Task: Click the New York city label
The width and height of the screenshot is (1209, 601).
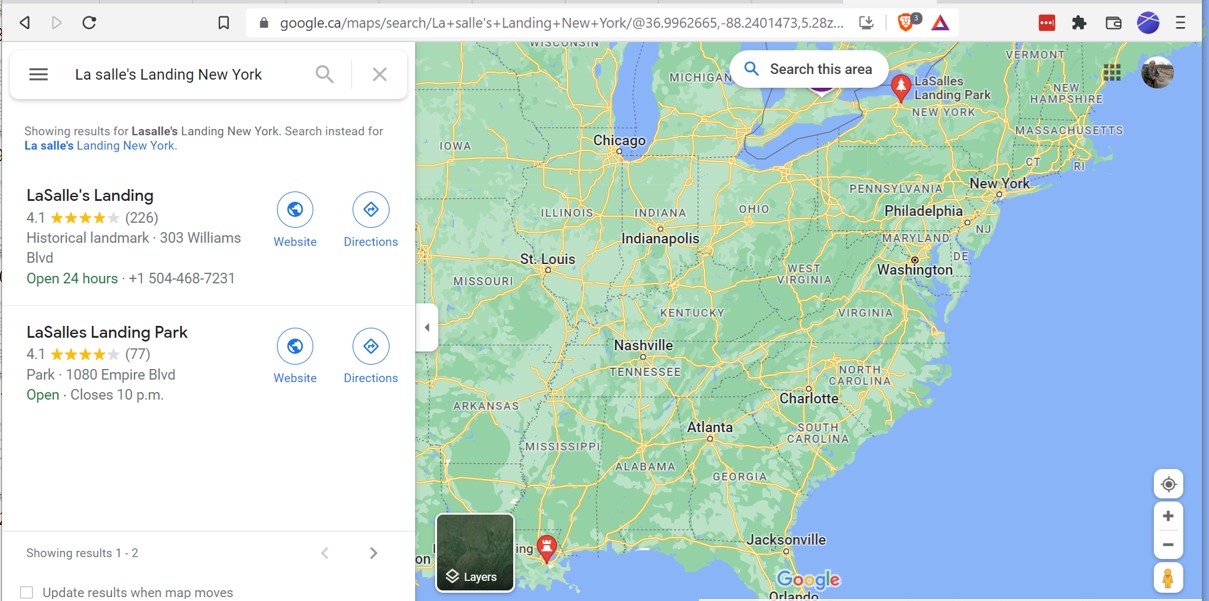Action: [999, 183]
